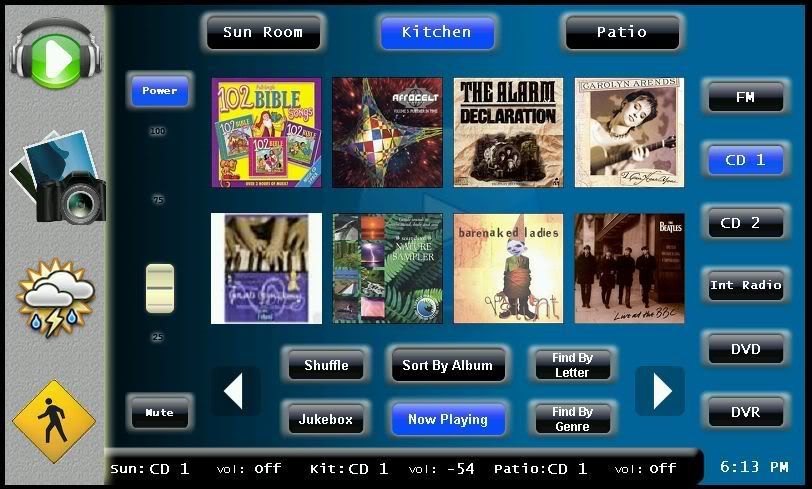
Task: Select the 102 Bible Songs album cover
Action: [x=266, y=132]
